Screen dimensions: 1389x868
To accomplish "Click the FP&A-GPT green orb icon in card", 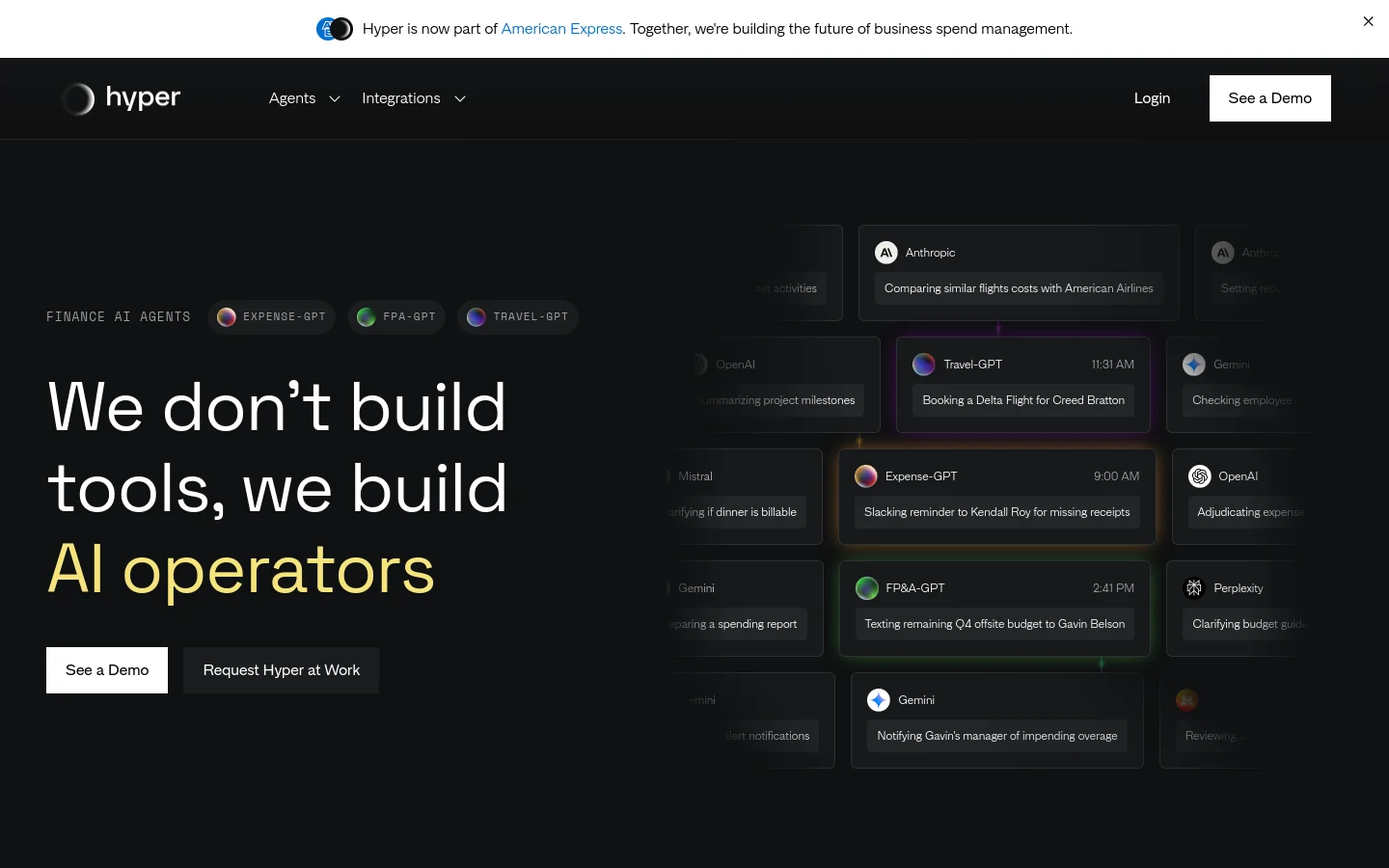I will tap(867, 588).
